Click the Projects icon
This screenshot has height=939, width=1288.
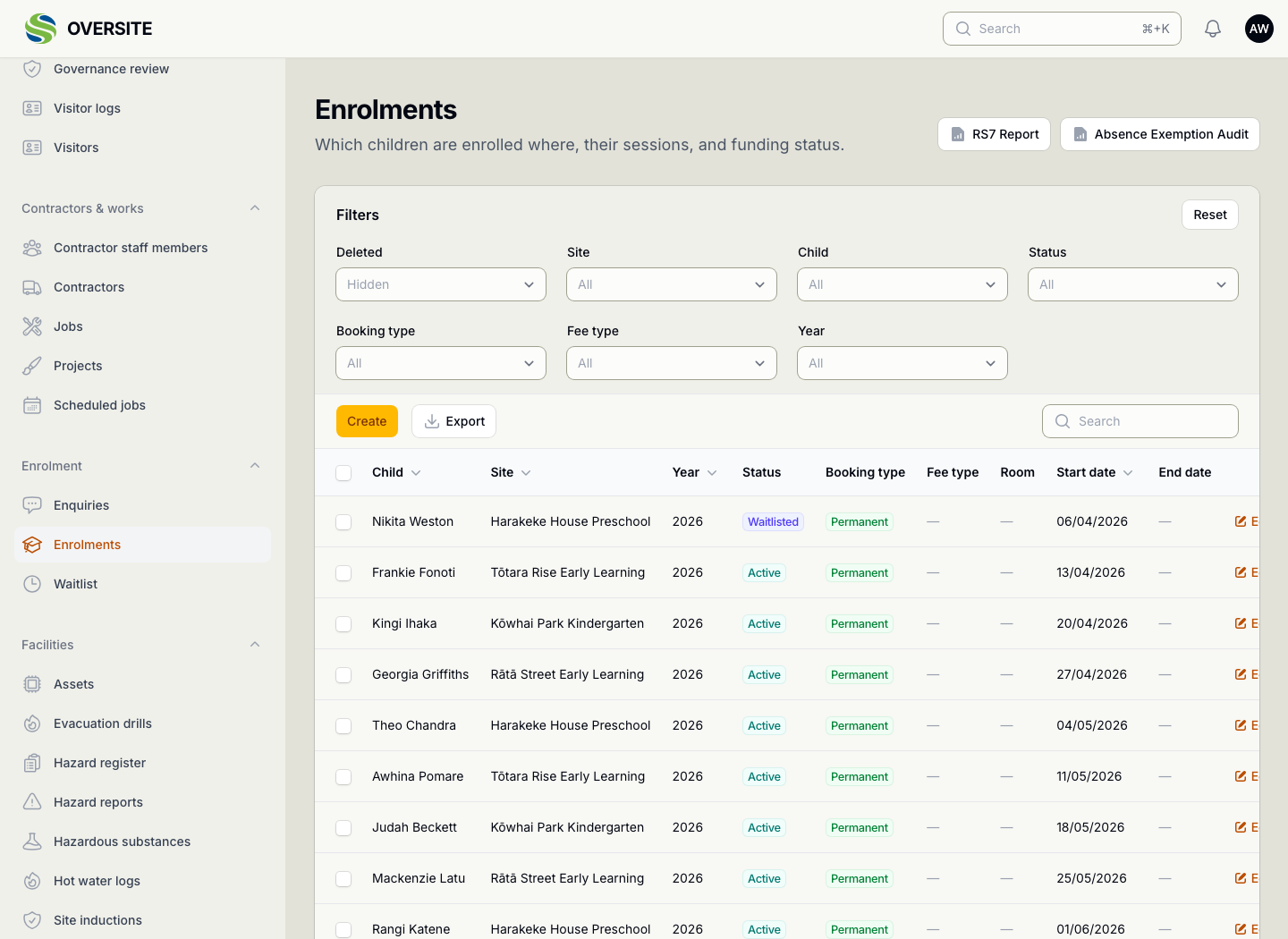coord(32,366)
